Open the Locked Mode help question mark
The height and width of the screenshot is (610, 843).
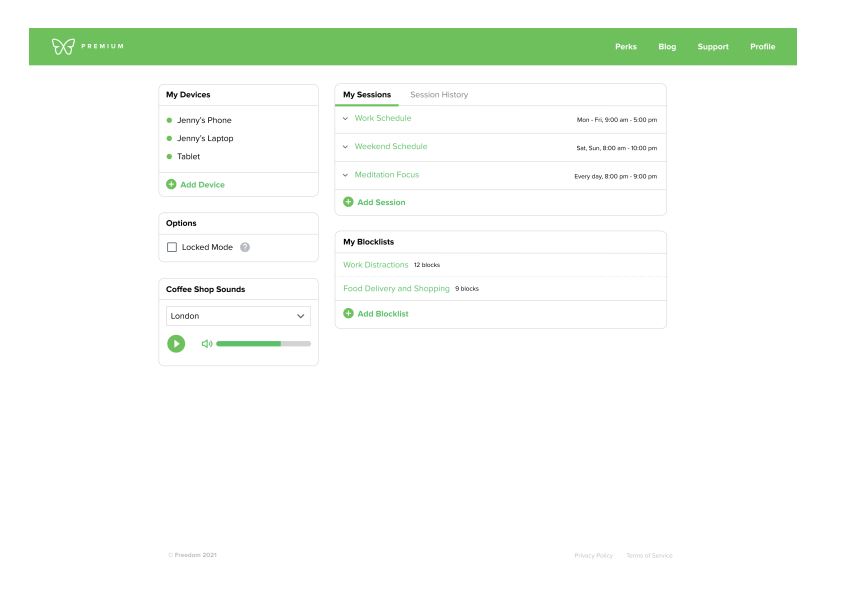coord(245,247)
